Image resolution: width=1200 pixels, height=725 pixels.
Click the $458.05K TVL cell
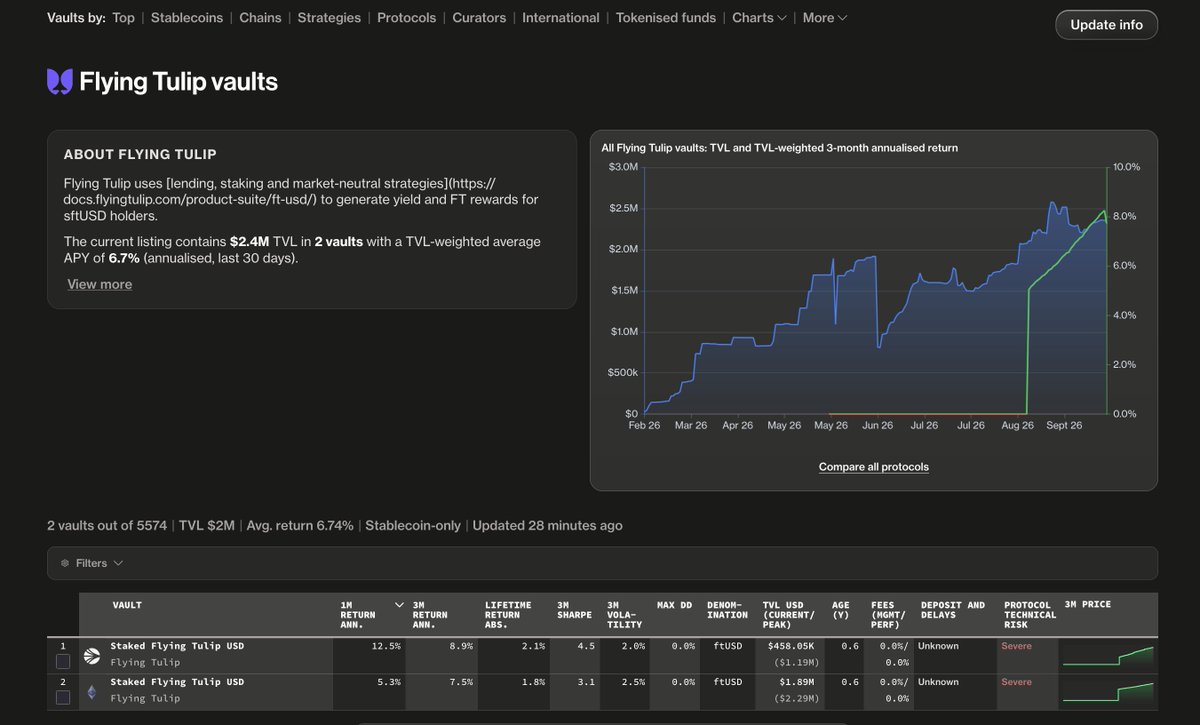point(789,646)
